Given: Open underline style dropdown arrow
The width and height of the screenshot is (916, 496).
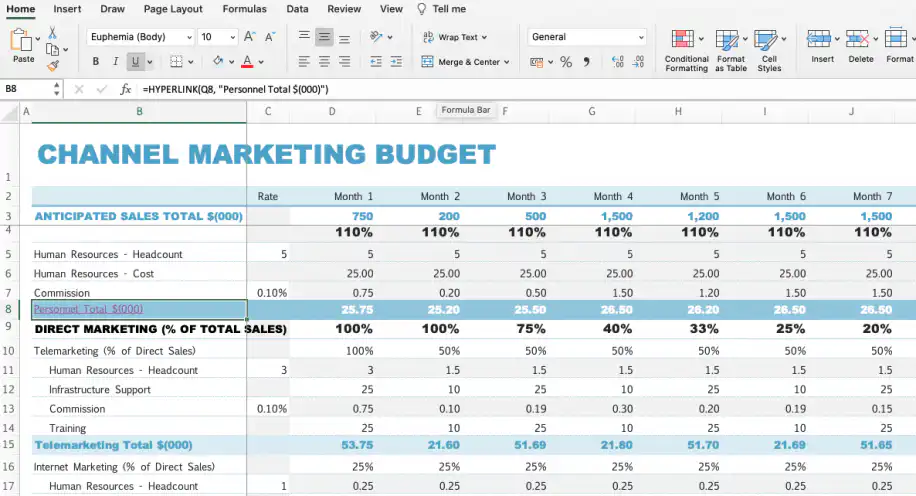Looking at the screenshot, I should click(150, 62).
